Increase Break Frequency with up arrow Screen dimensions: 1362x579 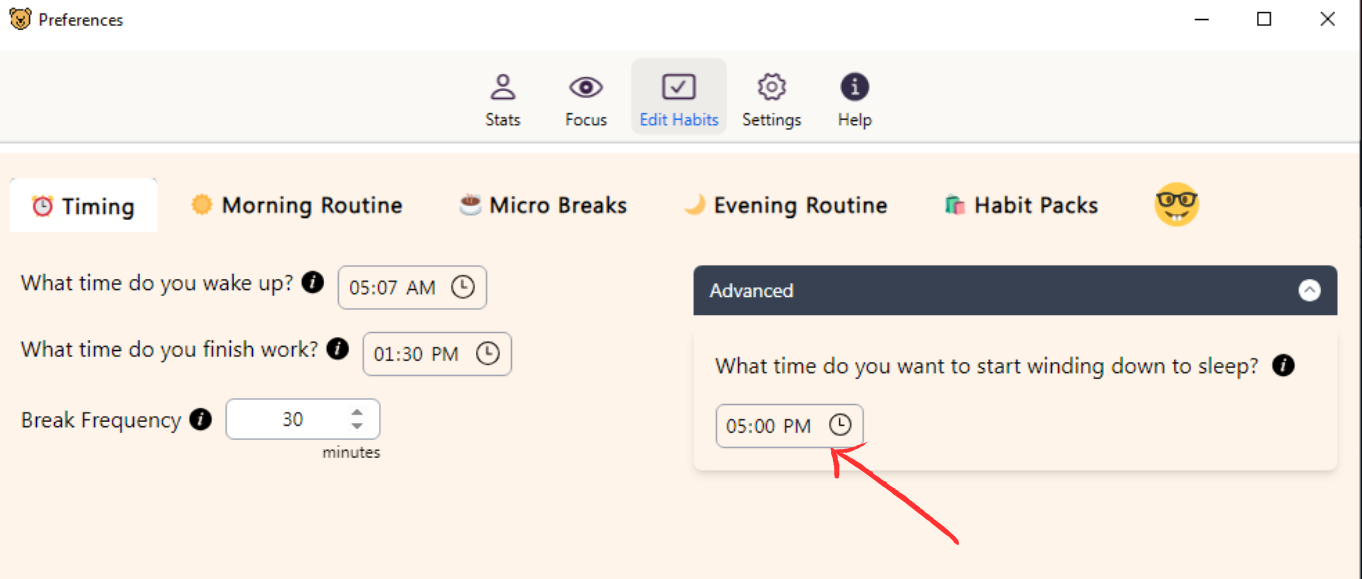(x=357, y=412)
